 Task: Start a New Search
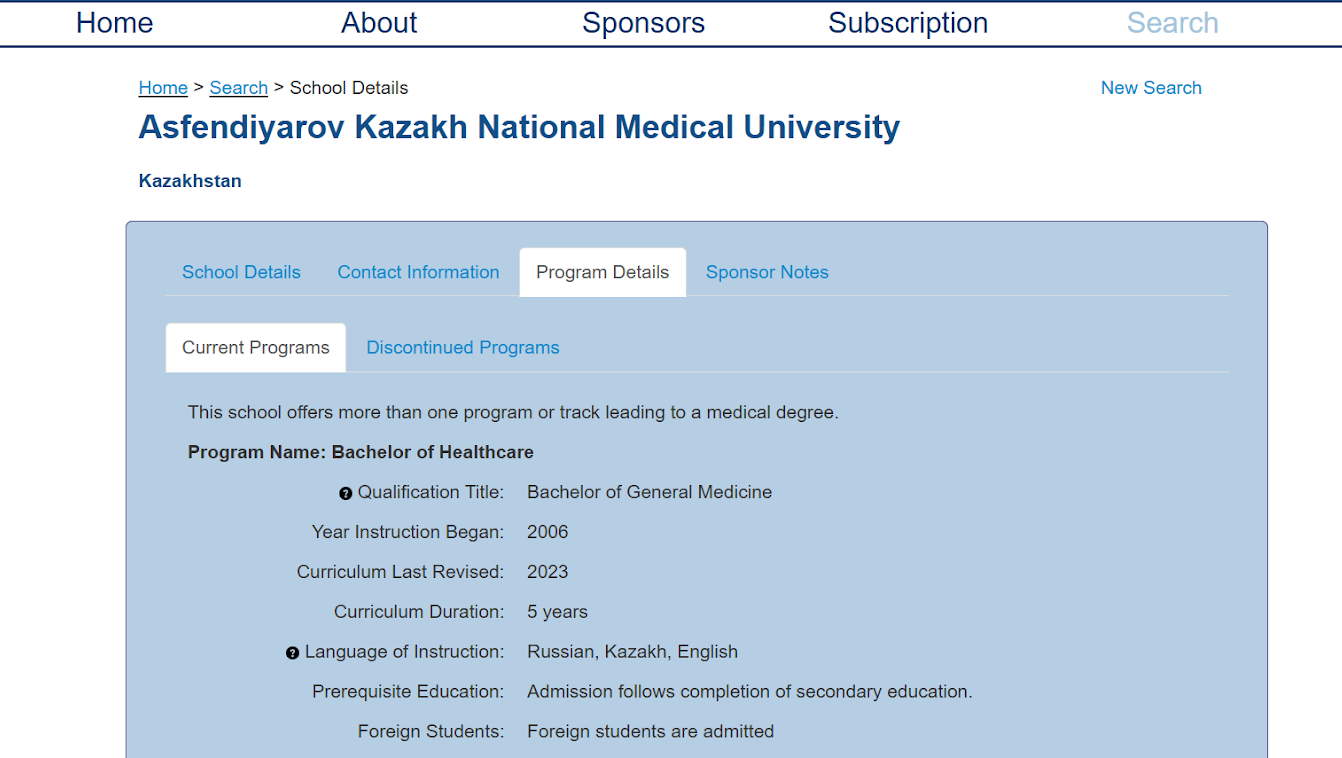pos(1151,88)
